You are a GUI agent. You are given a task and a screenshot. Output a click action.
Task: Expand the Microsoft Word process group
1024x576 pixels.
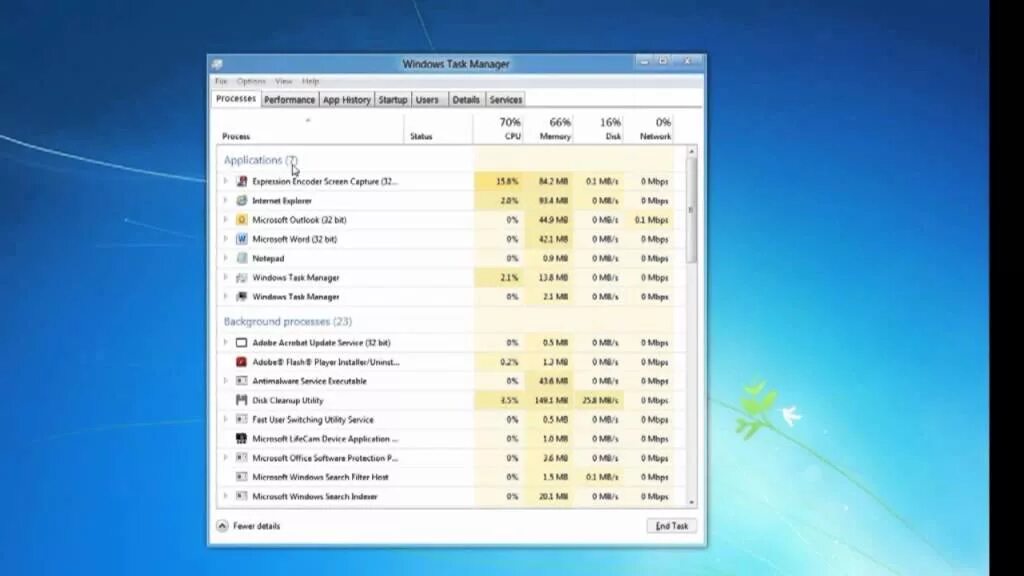point(225,239)
